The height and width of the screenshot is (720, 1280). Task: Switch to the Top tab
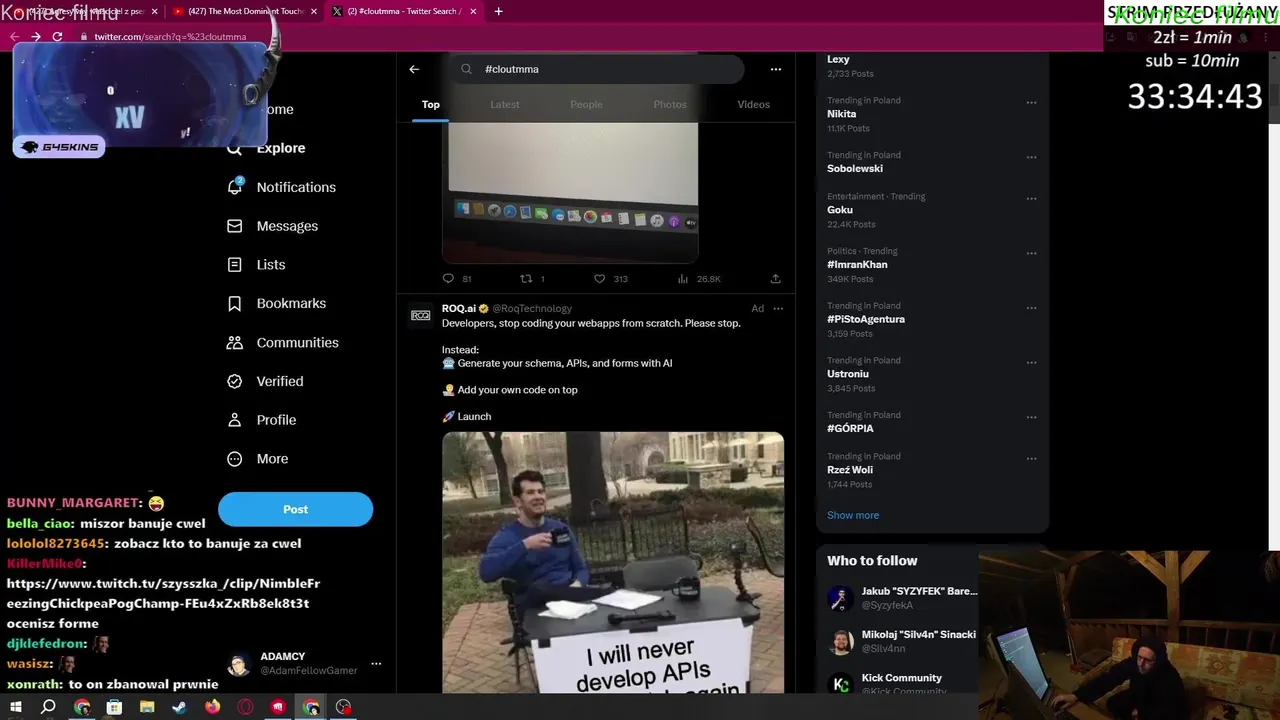pos(430,104)
